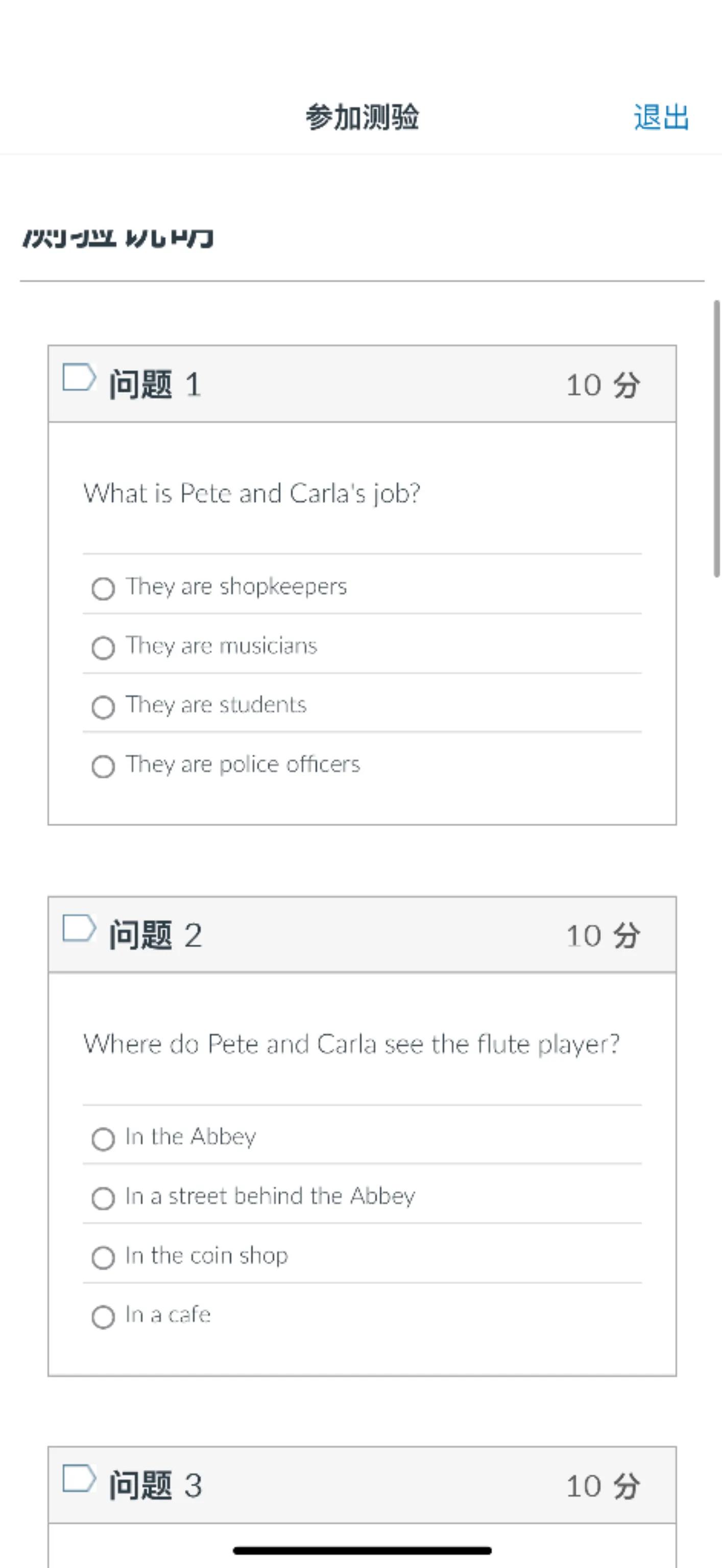This screenshot has height=1568, width=722.
Task: Pick "In the coin shop" answer
Action: coord(103,1257)
